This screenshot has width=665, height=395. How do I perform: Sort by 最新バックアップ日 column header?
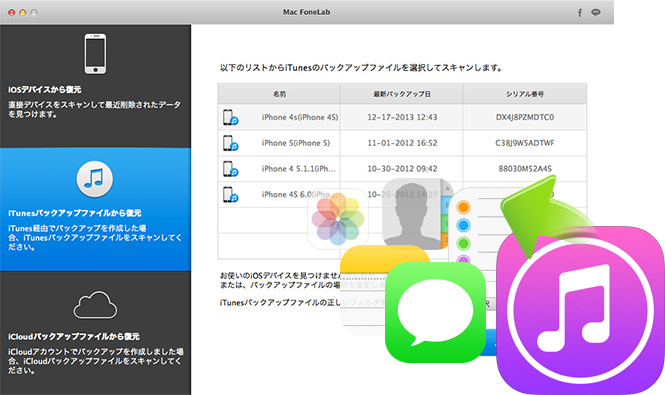pos(402,94)
